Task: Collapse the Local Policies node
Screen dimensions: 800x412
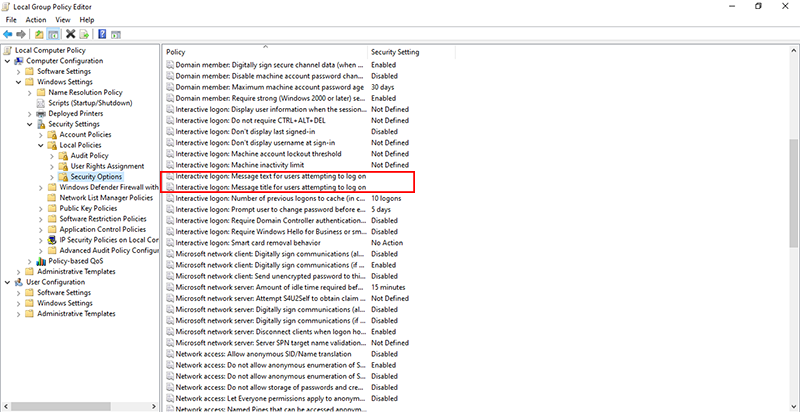Action: [x=41, y=145]
